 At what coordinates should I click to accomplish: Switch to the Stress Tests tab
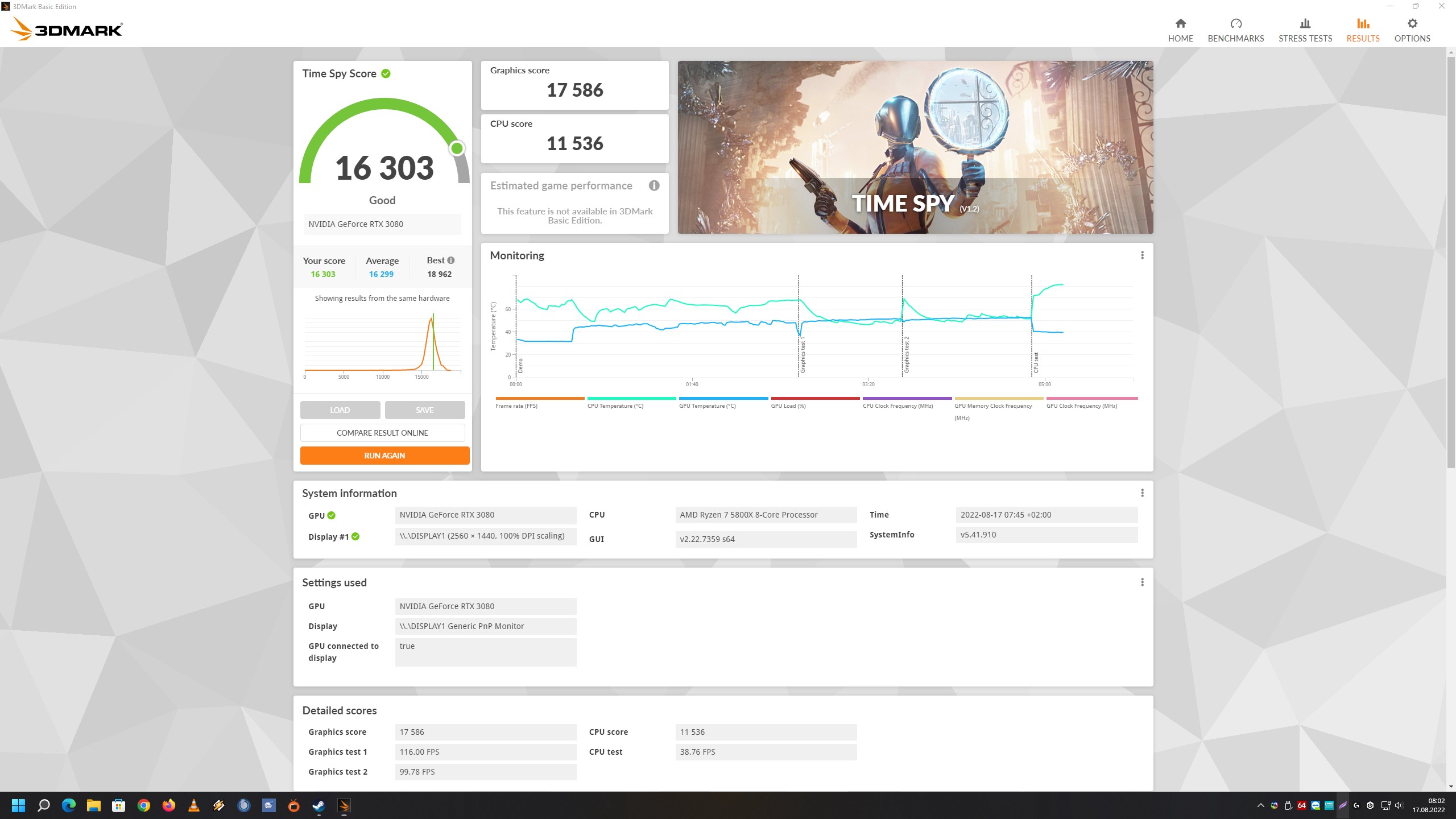tap(1305, 30)
